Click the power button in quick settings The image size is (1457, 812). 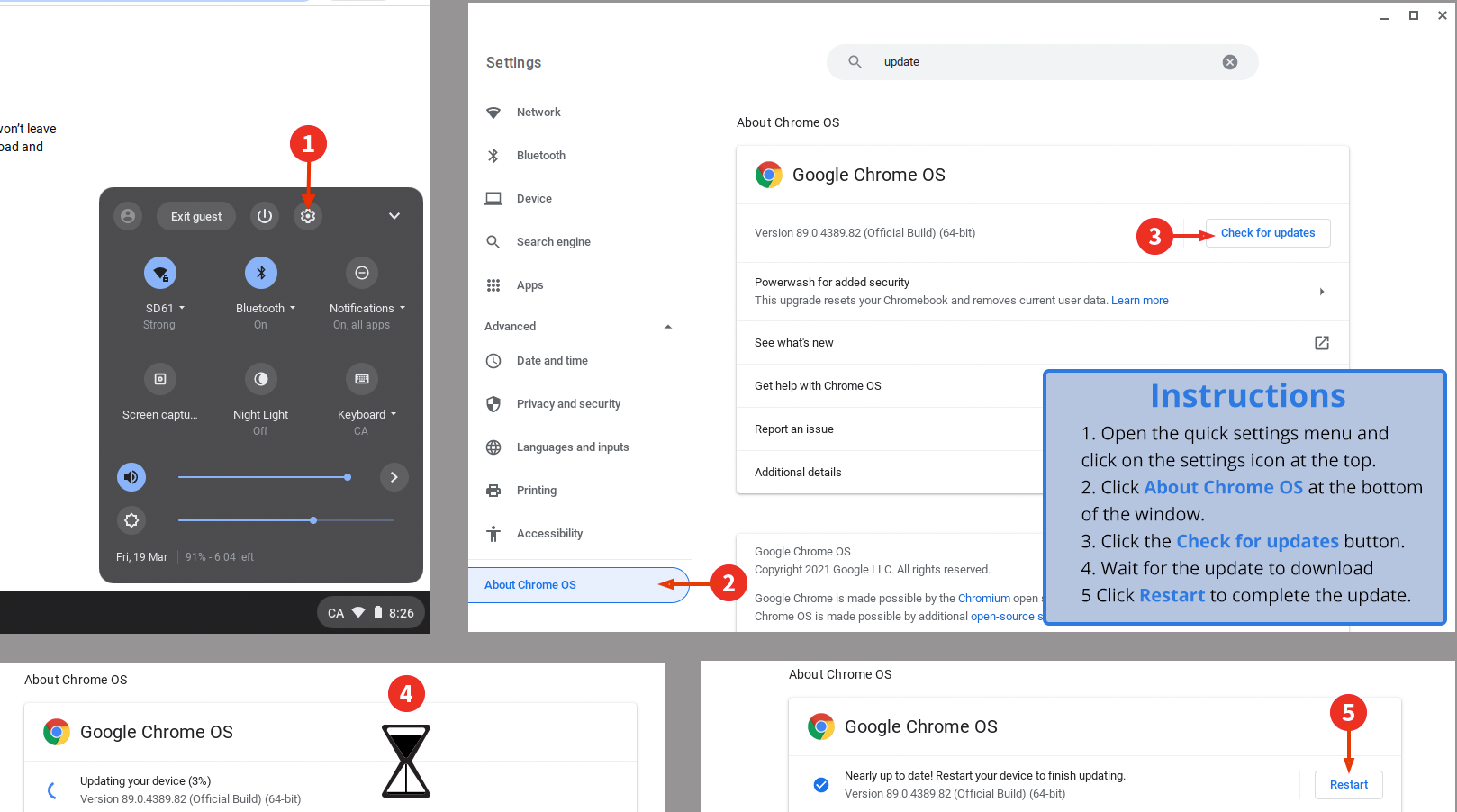click(265, 216)
